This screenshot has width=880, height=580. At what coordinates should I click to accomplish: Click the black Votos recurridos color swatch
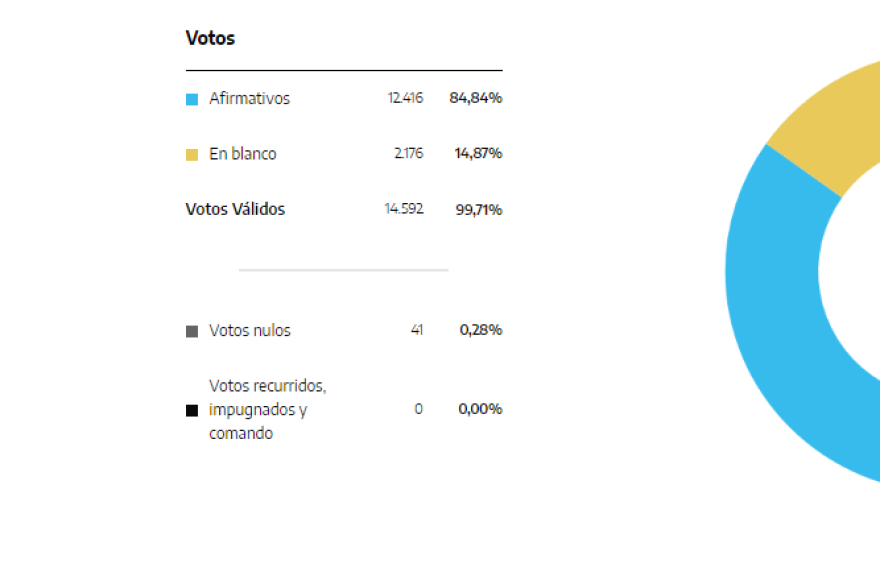tap(192, 410)
